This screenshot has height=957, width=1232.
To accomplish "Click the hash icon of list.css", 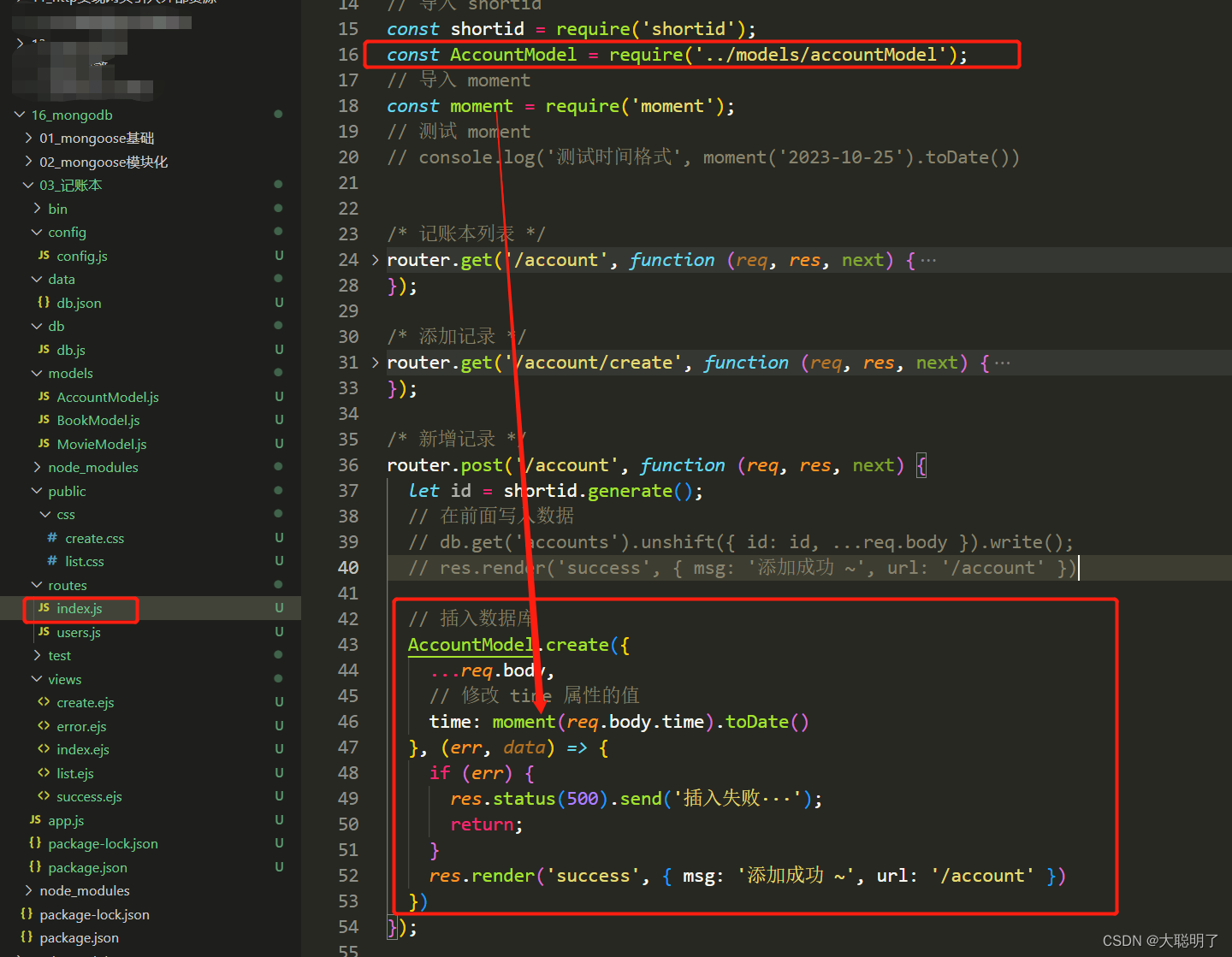I will pyautogui.click(x=52, y=561).
